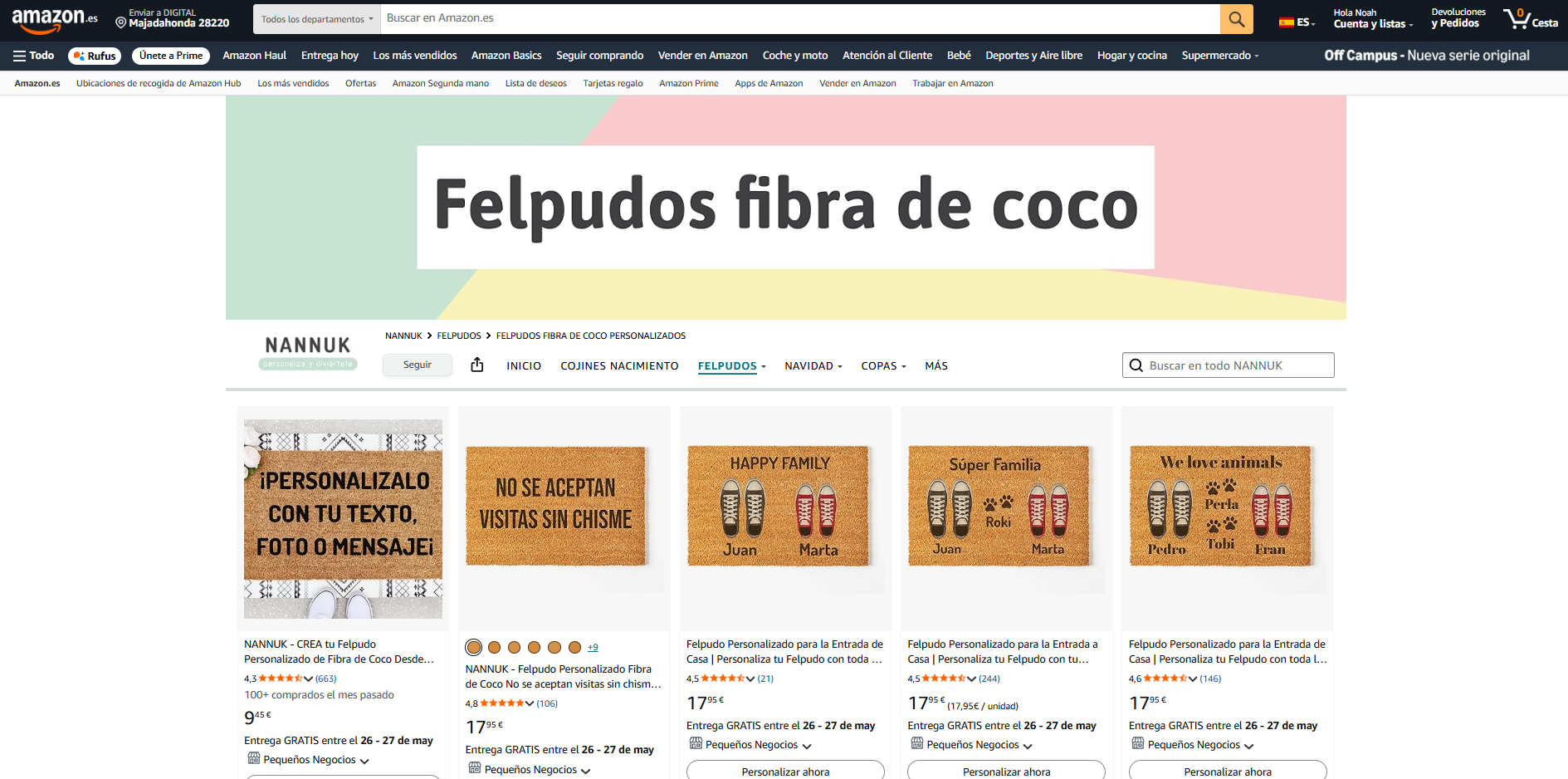
Task: Open the shopping cart (Cesta) icon
Action: point(1530,18)
